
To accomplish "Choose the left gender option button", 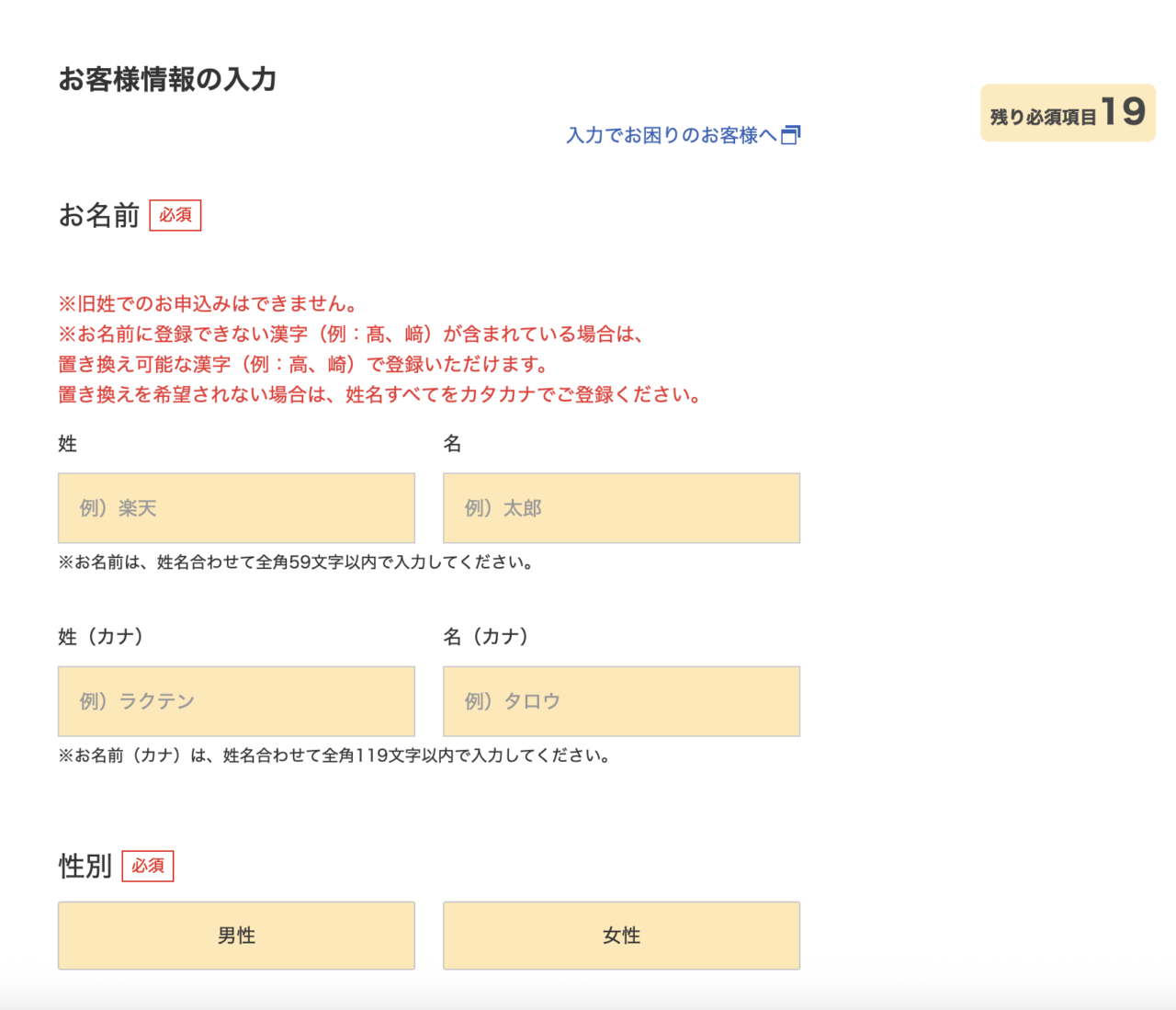I will 236,936.
